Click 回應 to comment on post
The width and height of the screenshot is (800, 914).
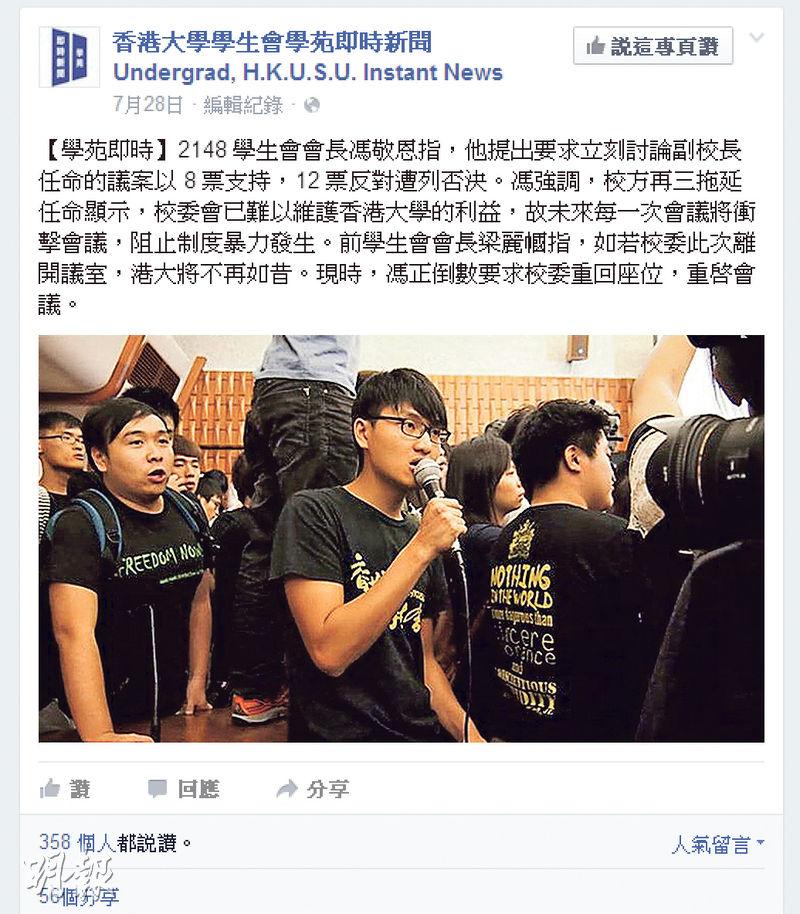[198, 789]
